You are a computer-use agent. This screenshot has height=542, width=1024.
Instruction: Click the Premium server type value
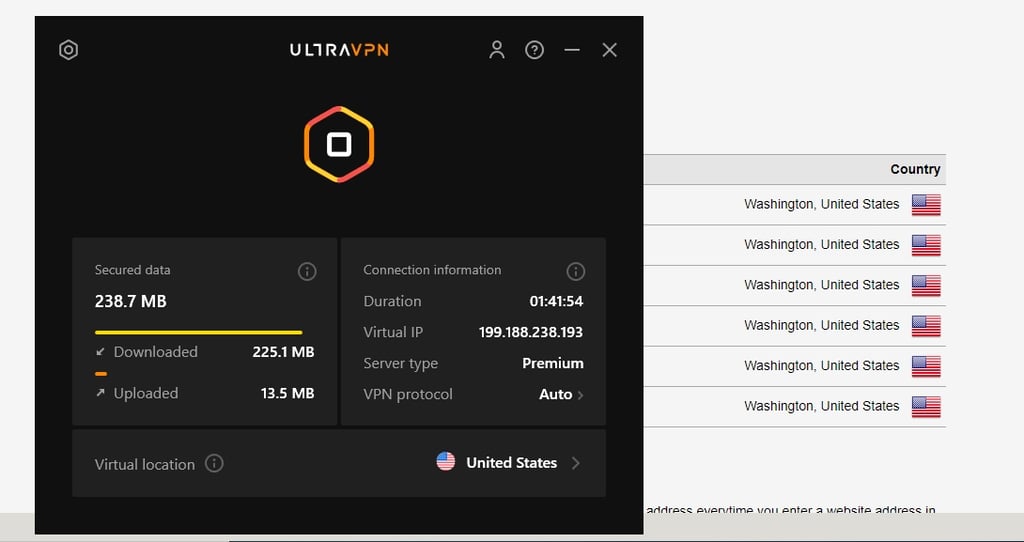pyautogui.click(x=552, y=364)
